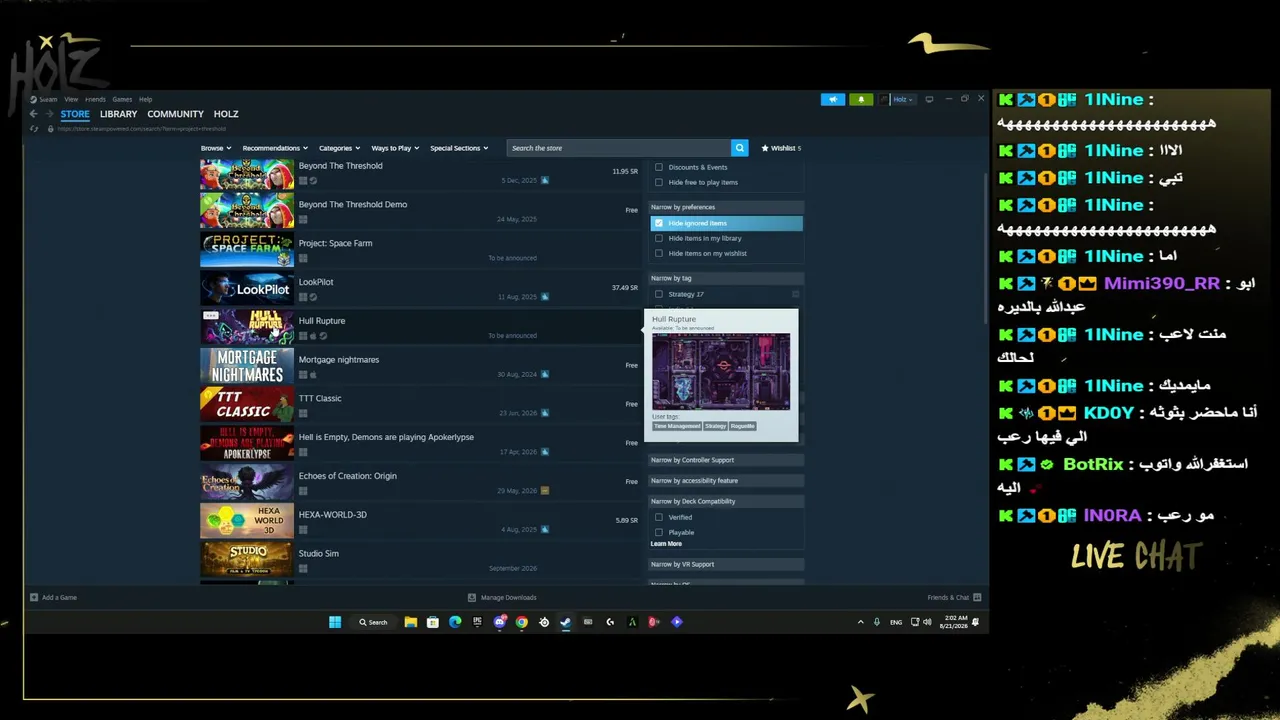The height and width of the screenshot is (720, 1280).
Task: Uncheck Hide ignored items
Action: pyautogui.click(x=659, y=223)
